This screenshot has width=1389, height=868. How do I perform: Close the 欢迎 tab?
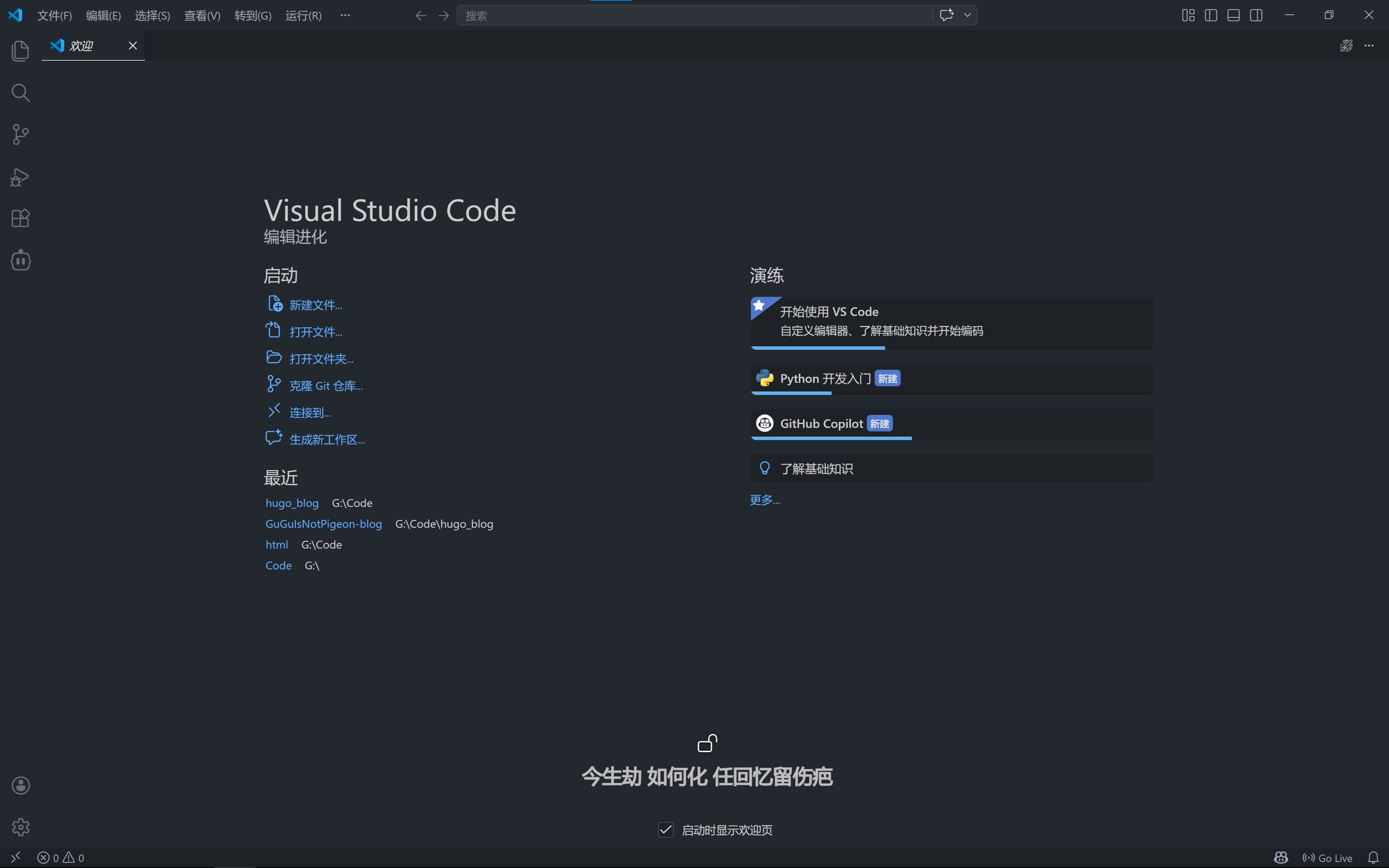pos(132,45)
